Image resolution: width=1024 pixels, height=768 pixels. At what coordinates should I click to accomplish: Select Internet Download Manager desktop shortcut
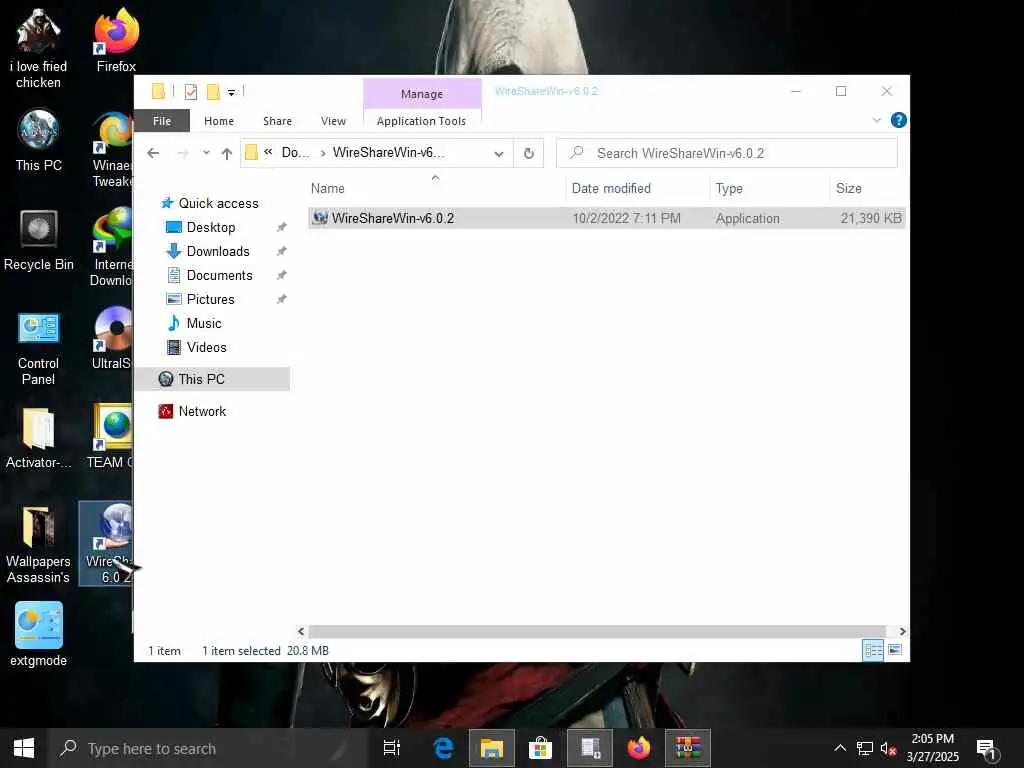111,247
